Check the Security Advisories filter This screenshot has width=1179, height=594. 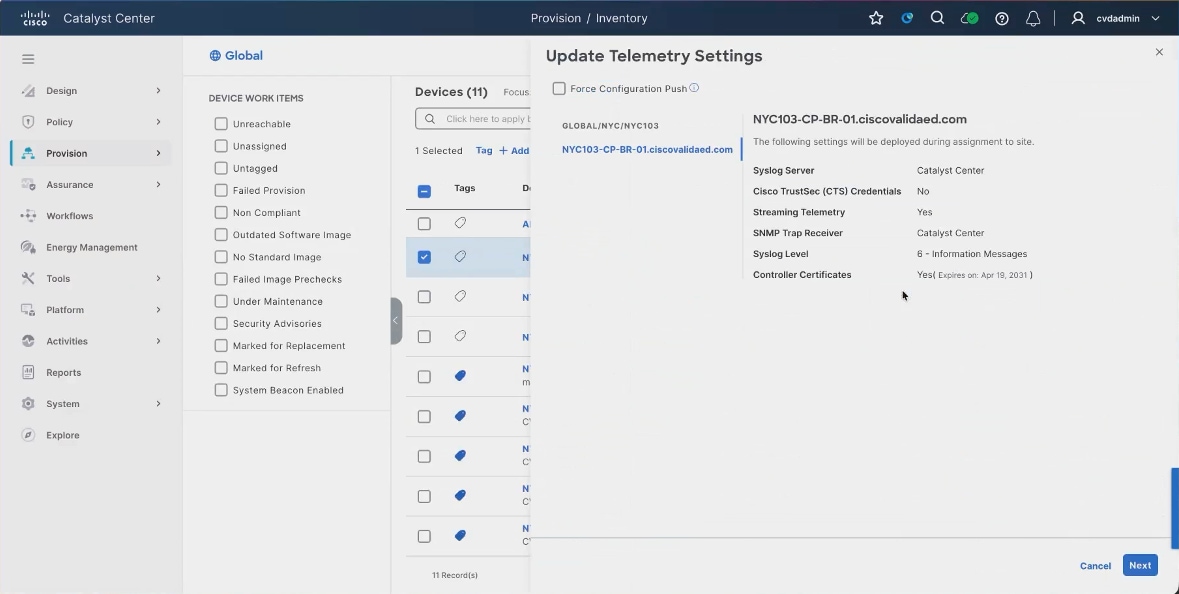(x=221, y=323)
